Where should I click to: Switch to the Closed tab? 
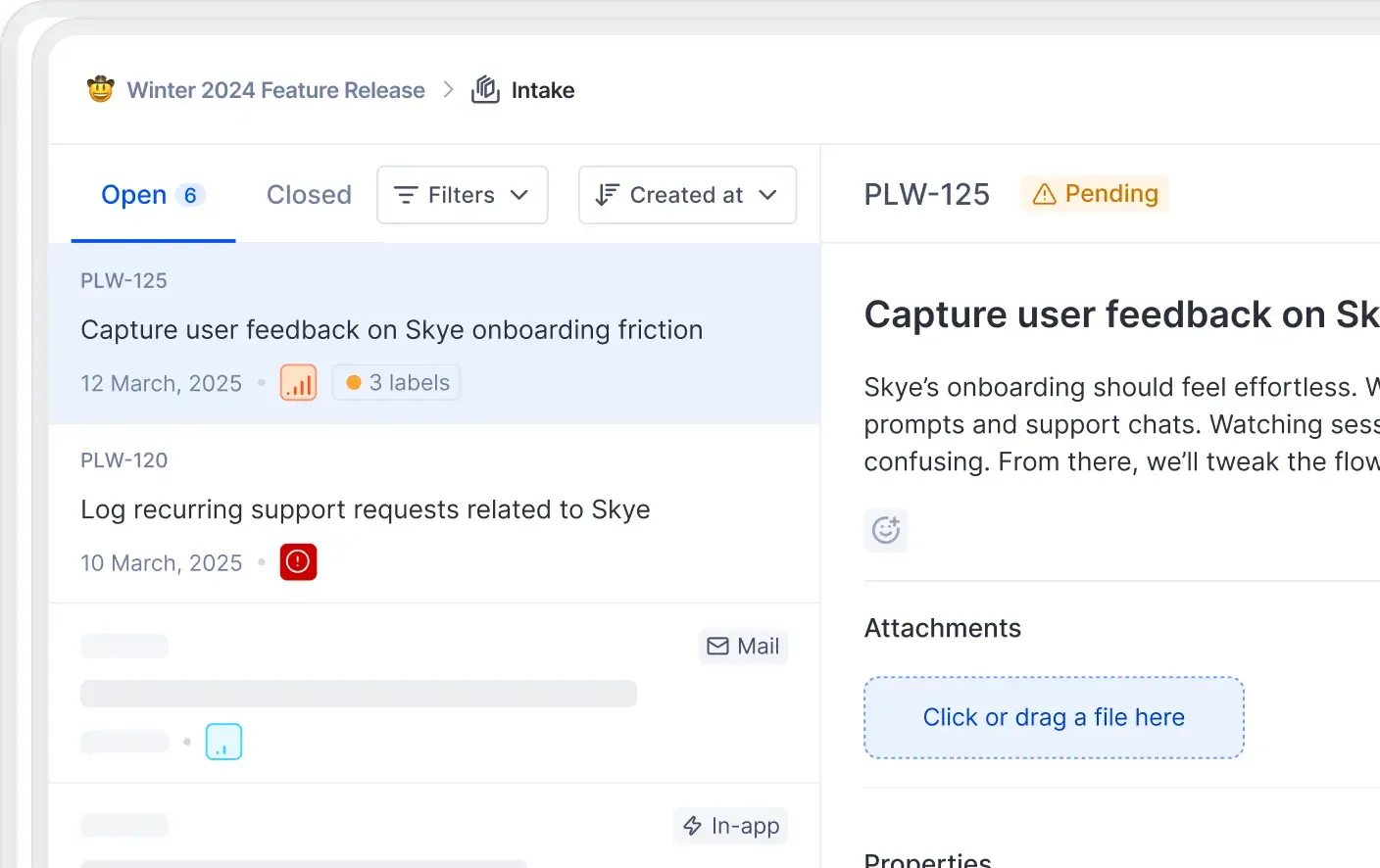[x=309, y=195]
